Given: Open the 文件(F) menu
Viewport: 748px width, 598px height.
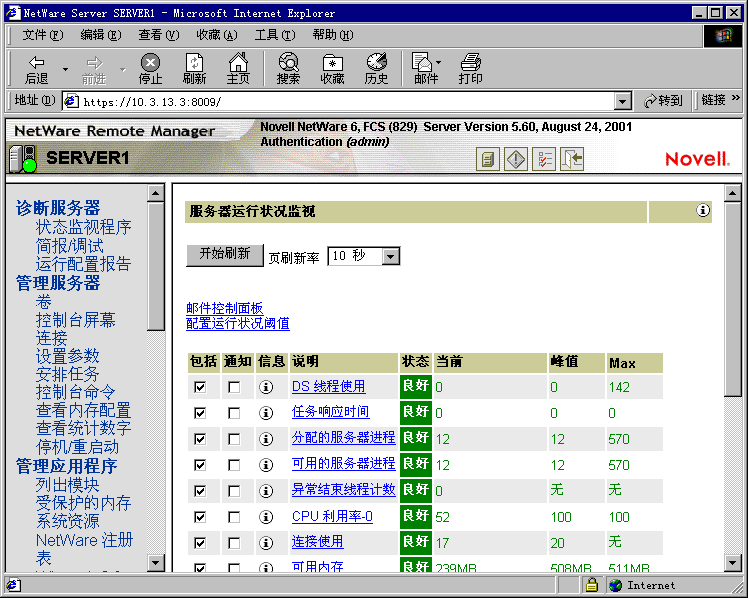Looking at the screenshot, I should [x=42, y=35].
